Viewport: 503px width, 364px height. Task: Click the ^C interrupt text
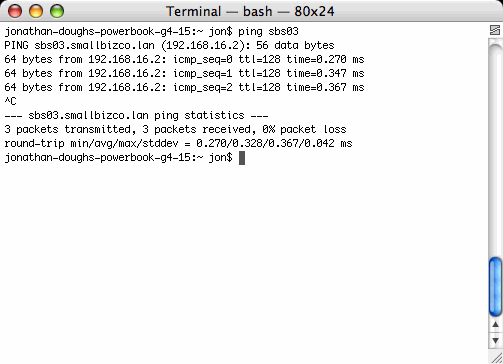(x=10, y=101)
